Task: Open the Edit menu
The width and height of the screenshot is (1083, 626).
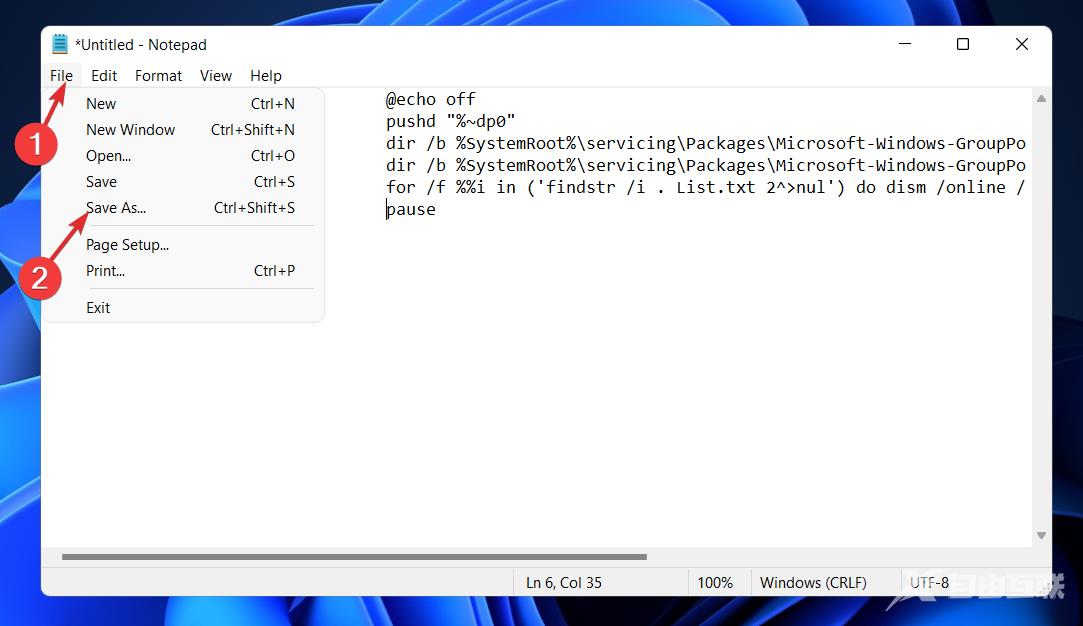Action: [104, 76]
